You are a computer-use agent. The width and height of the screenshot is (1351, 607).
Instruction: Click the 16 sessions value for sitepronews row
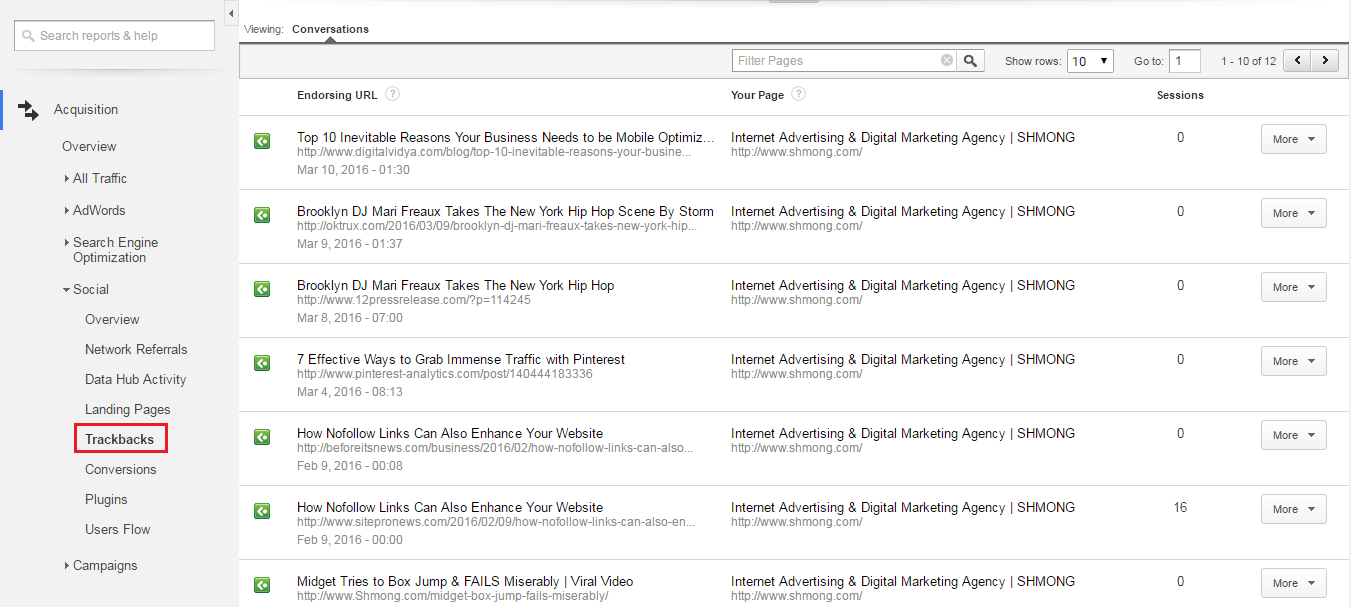[1180, 507]
